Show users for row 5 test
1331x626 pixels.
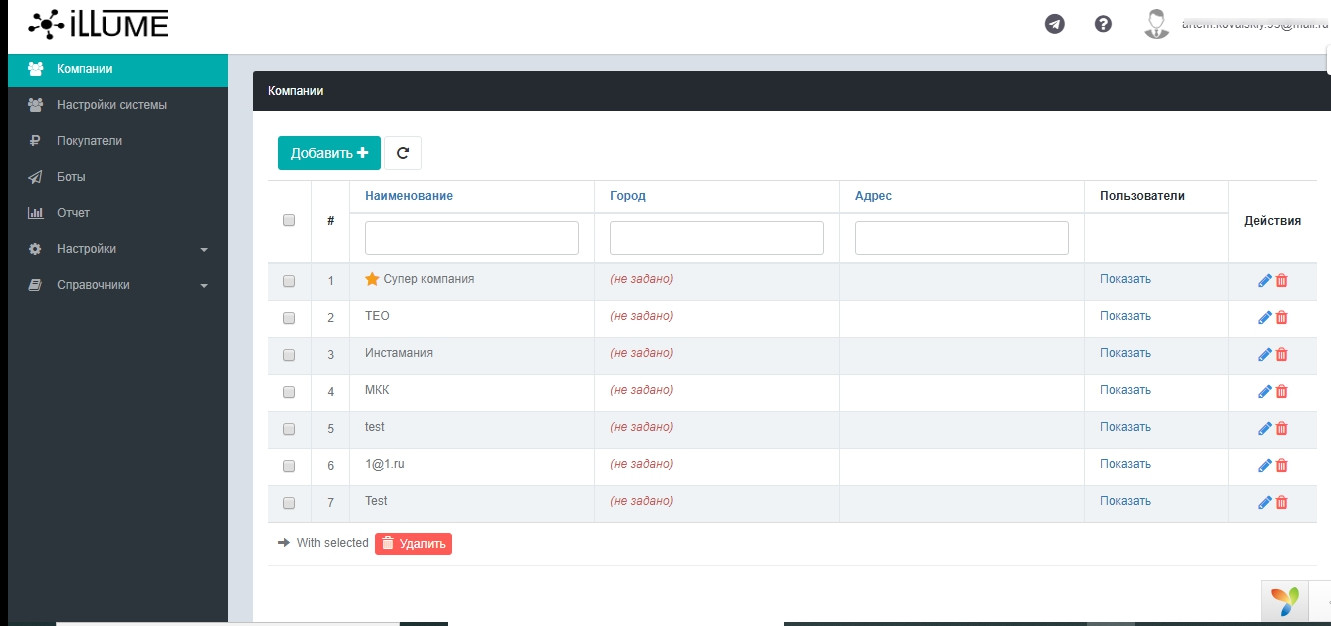click(x=1125, y=427)
